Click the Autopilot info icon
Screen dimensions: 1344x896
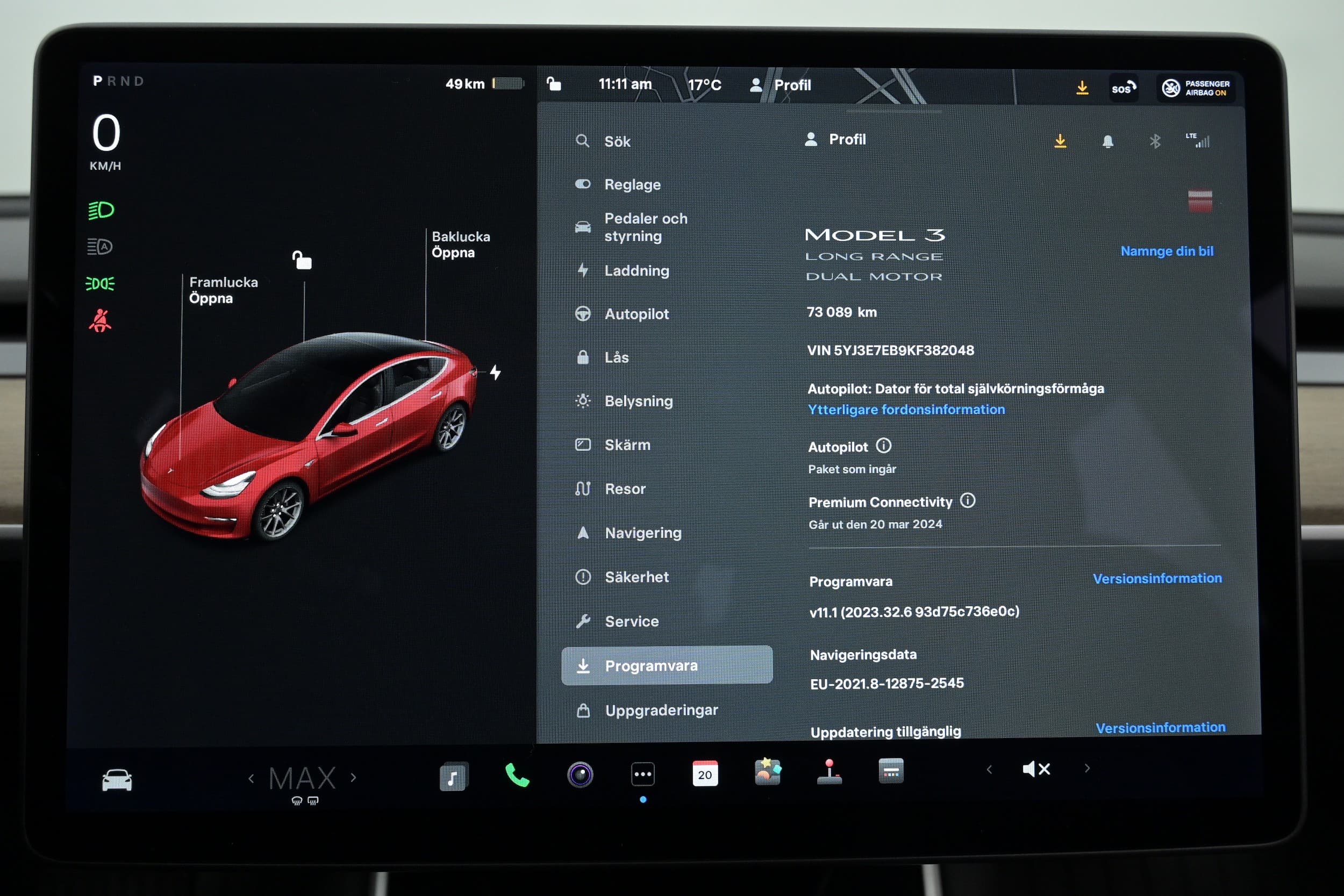(x=883, y=445)
